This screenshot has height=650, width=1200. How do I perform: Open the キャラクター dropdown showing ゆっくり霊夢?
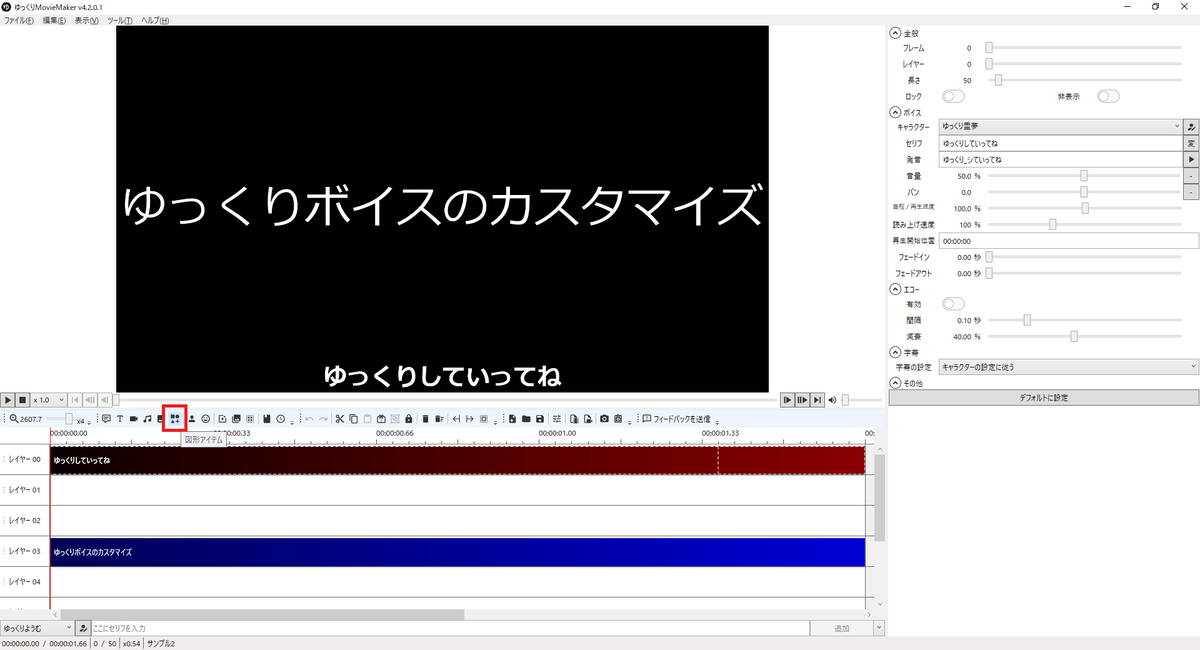click(x=1061, y=128)
